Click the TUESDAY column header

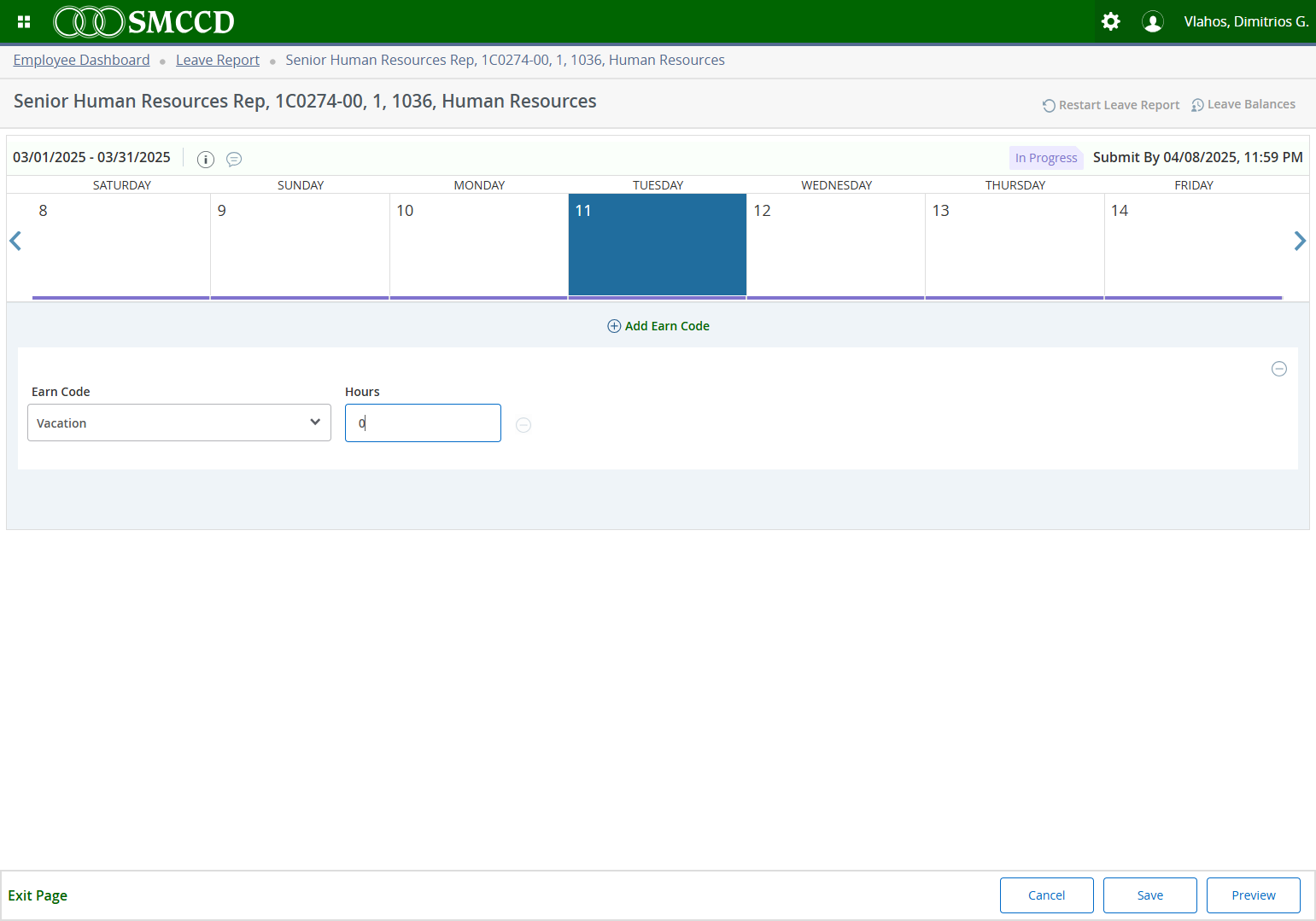(658, 185)
